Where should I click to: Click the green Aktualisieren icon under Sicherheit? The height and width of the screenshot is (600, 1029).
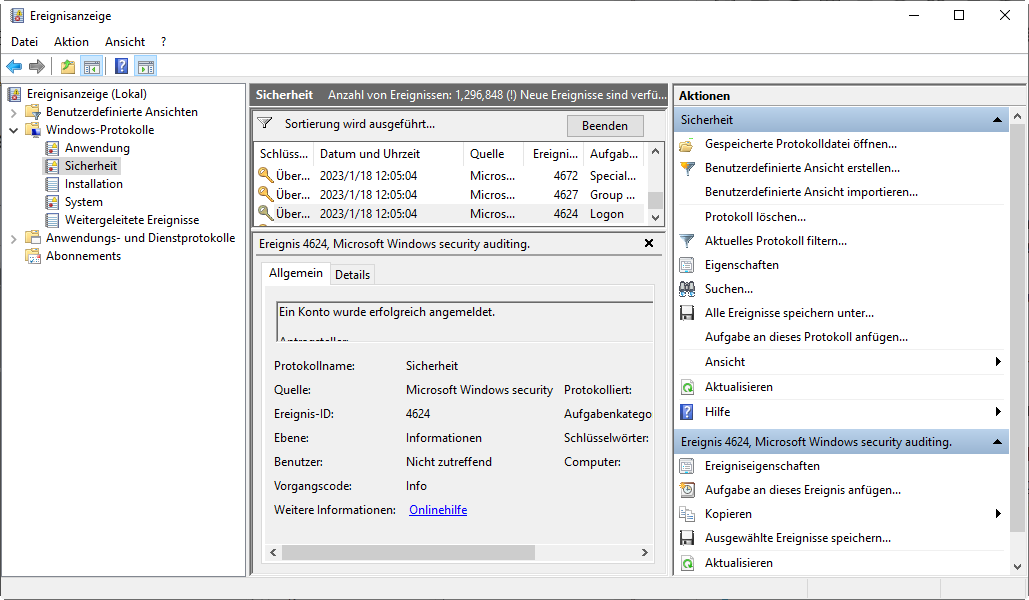click(x=687, y=387)
